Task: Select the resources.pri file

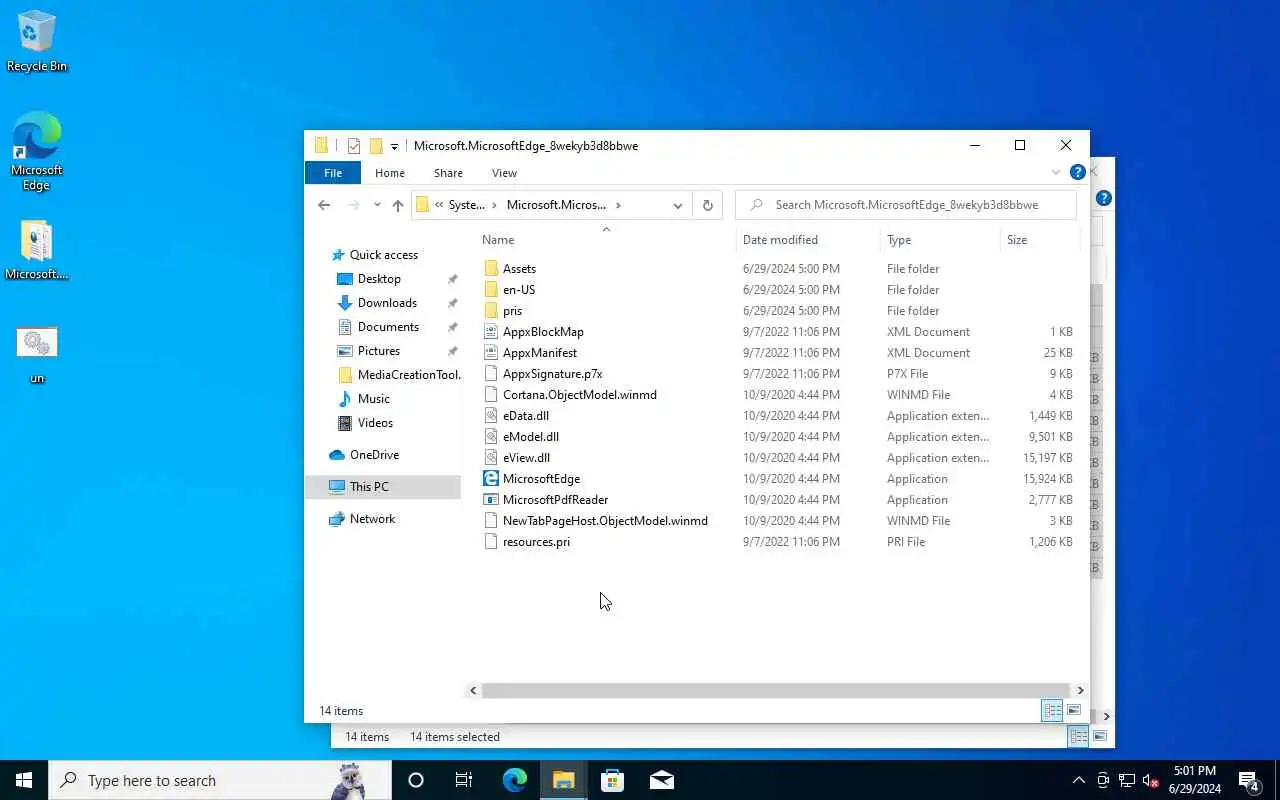Action: pyautogui.click(x=536, y=542)
